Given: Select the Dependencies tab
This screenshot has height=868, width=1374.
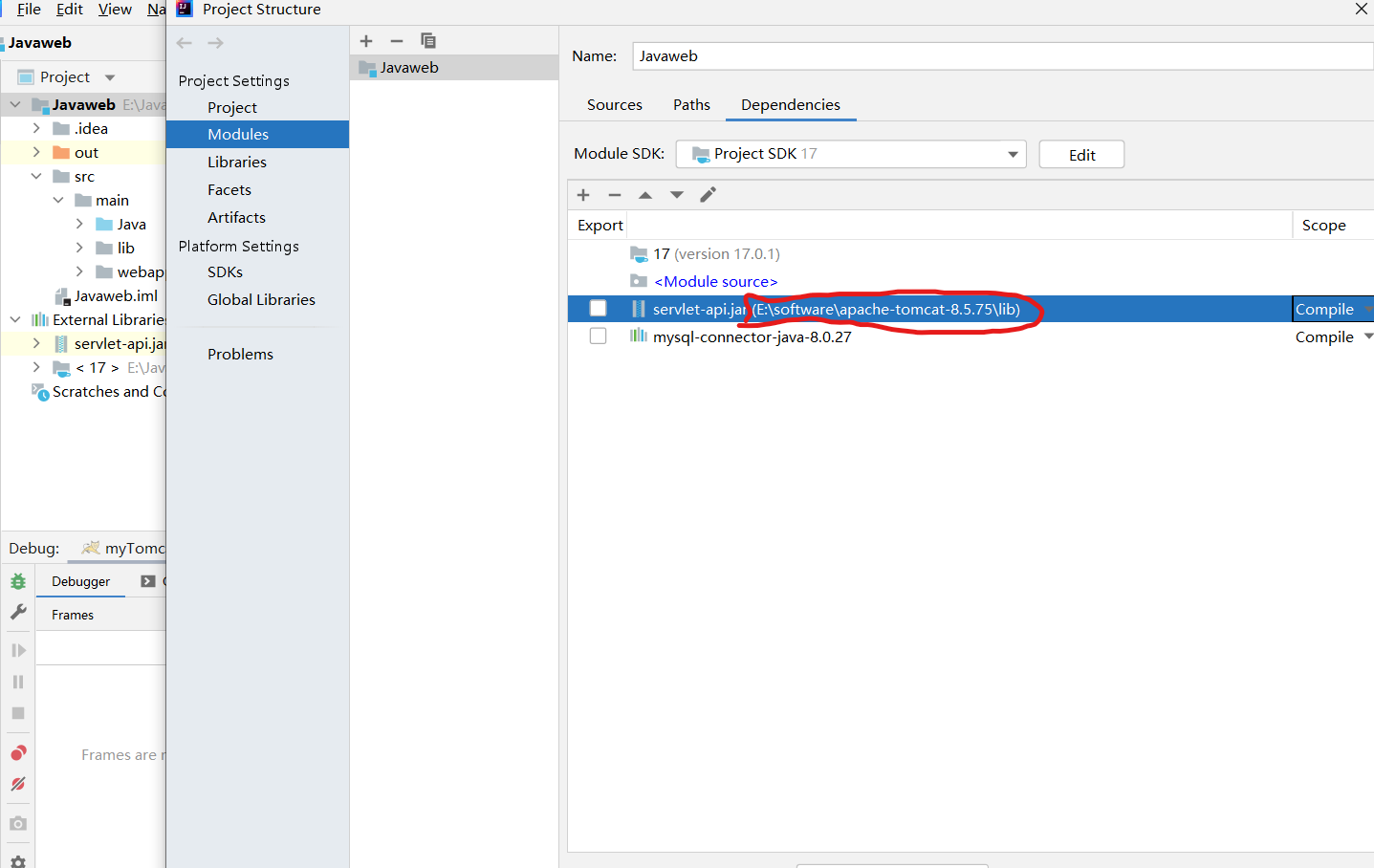Looking at the screenshot, I should 791,105.
